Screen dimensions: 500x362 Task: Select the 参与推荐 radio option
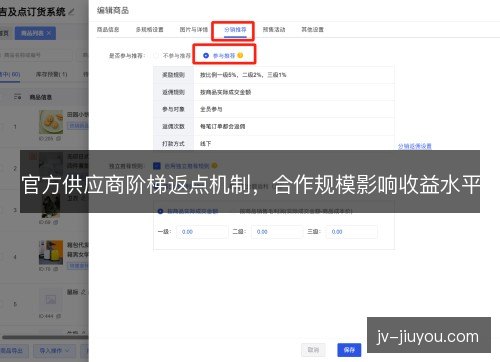(206, 55)
